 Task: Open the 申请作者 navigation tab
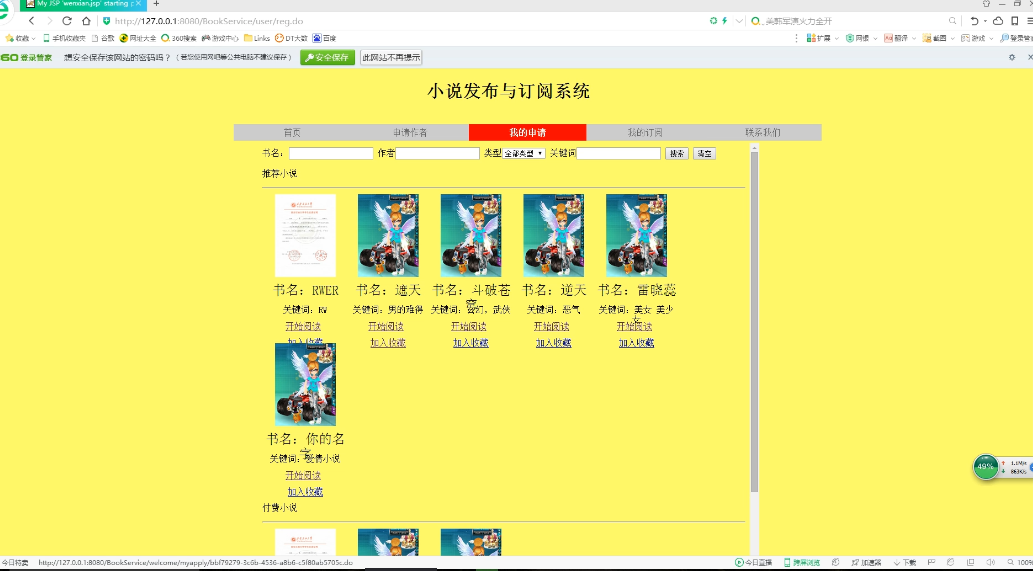pyautogui.click(x=410, y=132)
